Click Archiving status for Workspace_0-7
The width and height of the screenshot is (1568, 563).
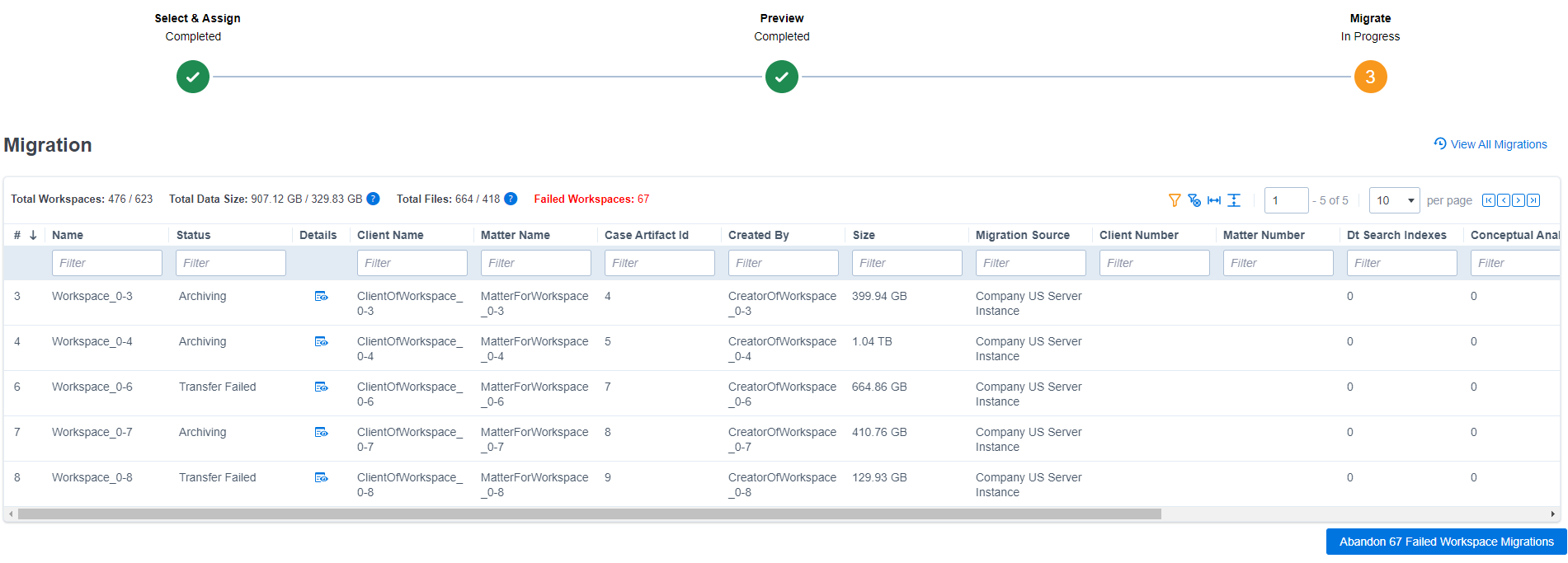click(202, 432)
